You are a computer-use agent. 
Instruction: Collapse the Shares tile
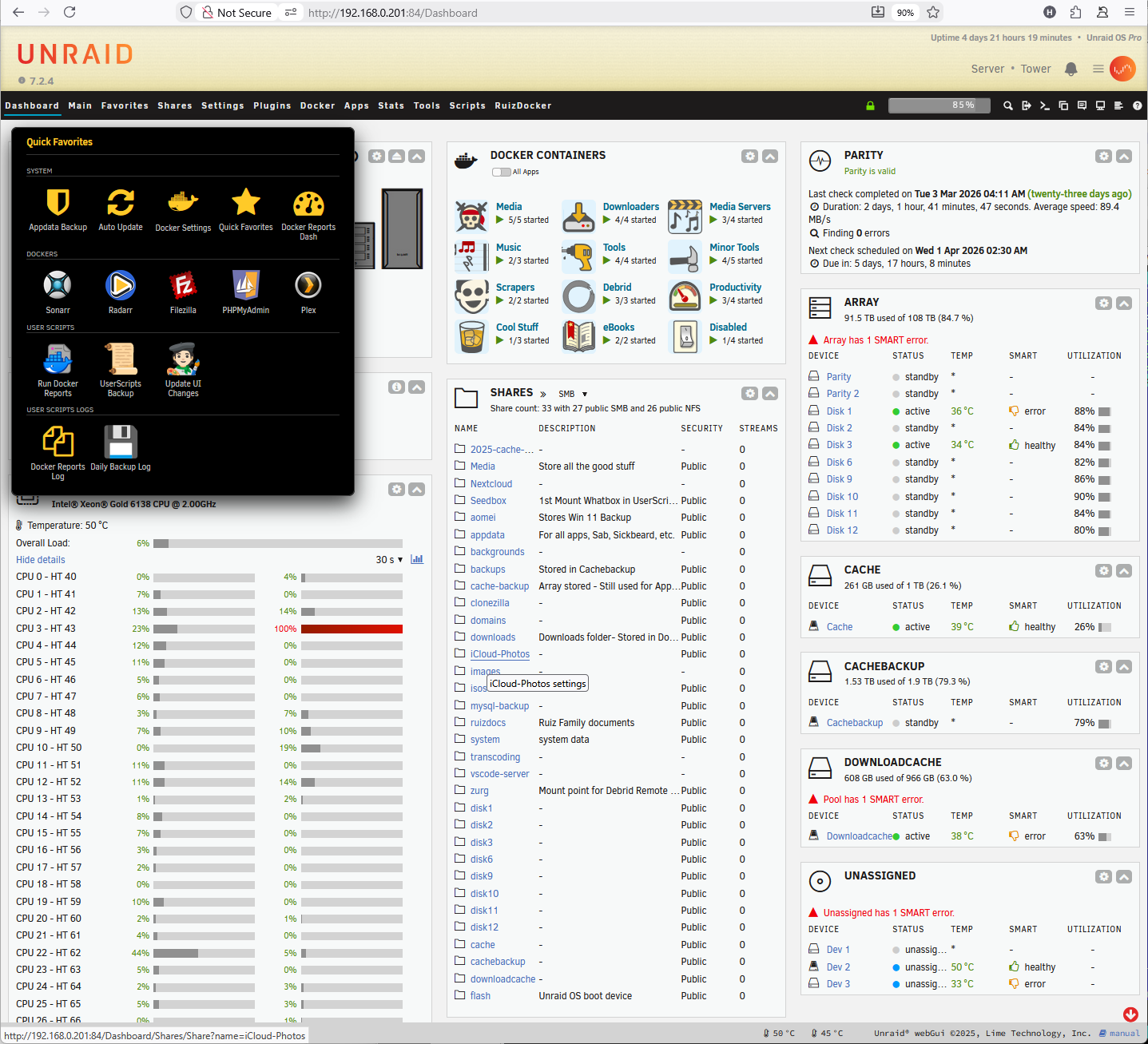[x=770, y=394]
